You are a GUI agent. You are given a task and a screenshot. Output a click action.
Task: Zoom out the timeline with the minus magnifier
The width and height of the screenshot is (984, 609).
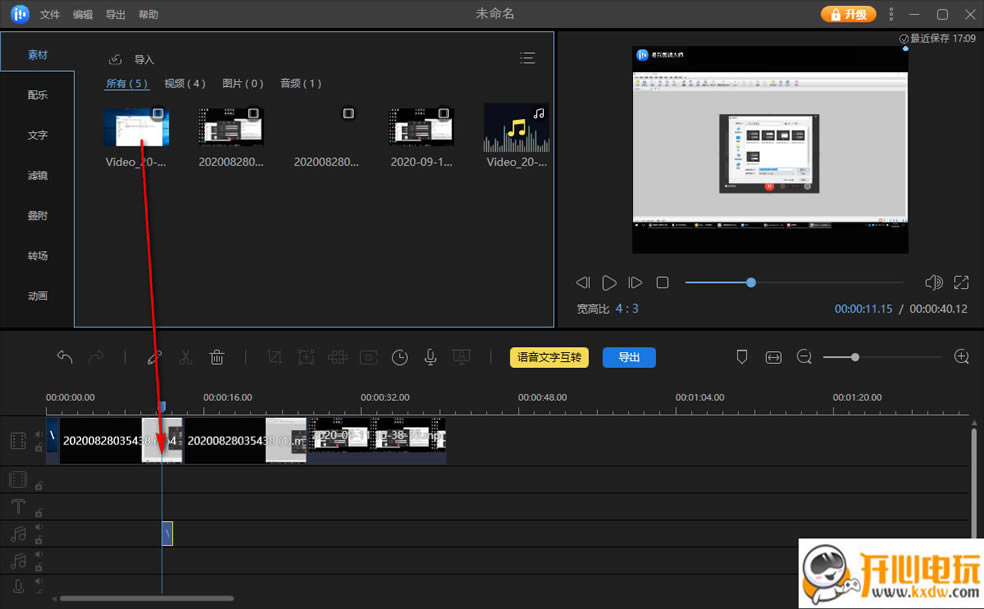(x=804, y=357)
